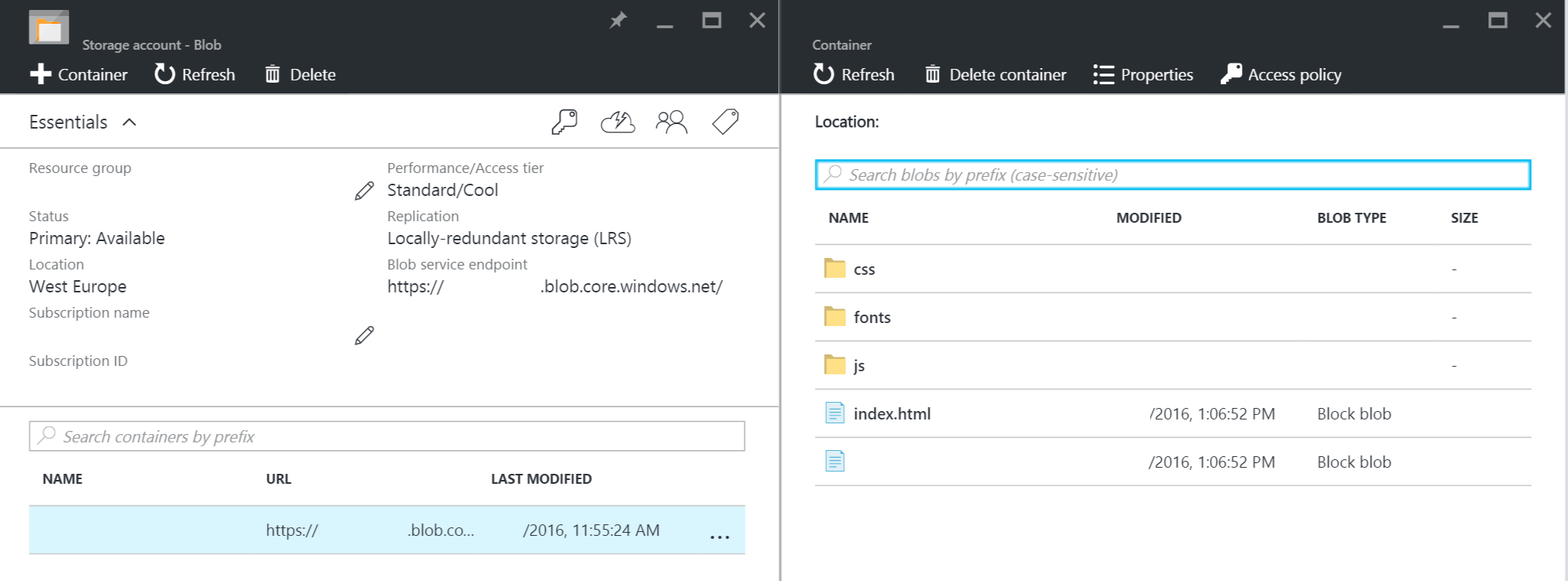1568x581 pixels.
Task: Sort containers by URL column
Action: tap(279, 479)
